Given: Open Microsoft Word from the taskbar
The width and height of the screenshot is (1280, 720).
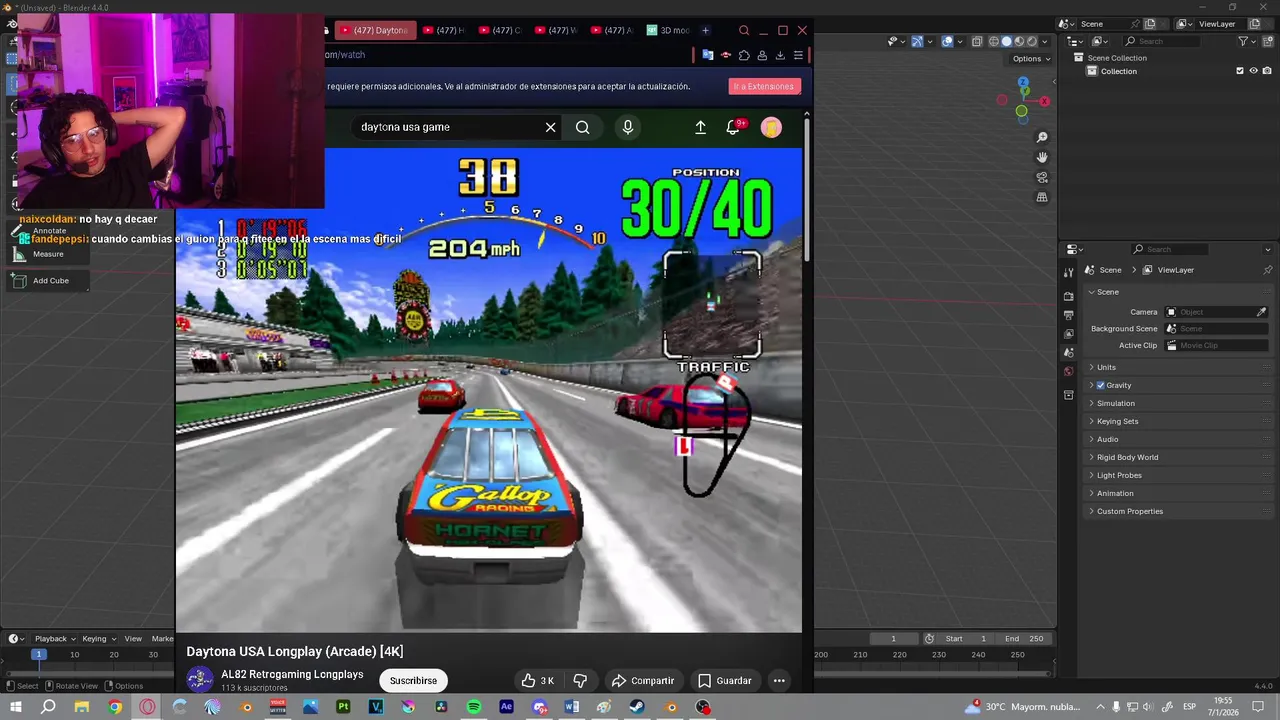Looking at the screenshot, I should click(571, 707).
